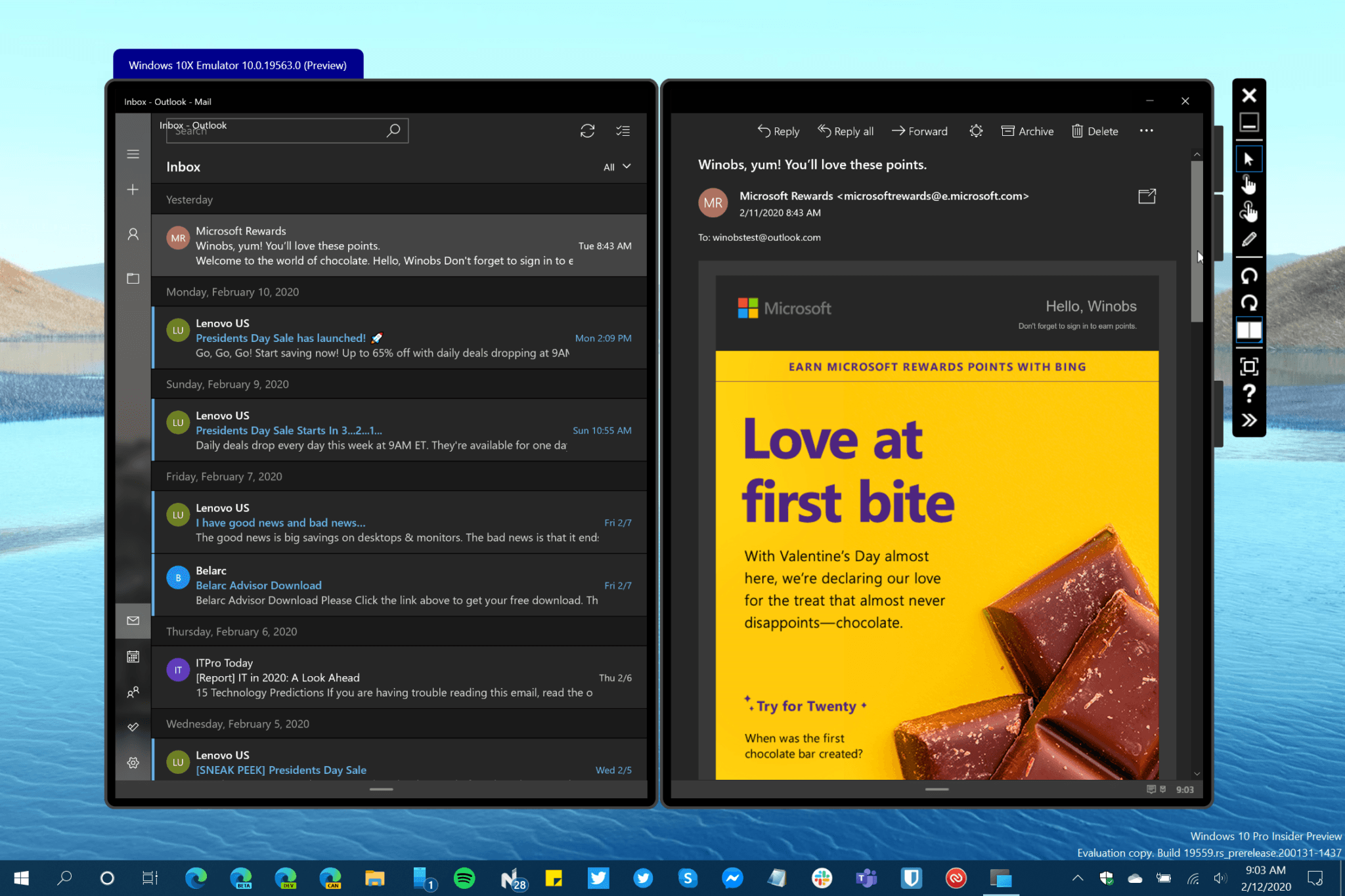Open Calendar from the Mail sidebar
Image resolution: width=1345 pixels, height=896 pixels.
(133, 656)
